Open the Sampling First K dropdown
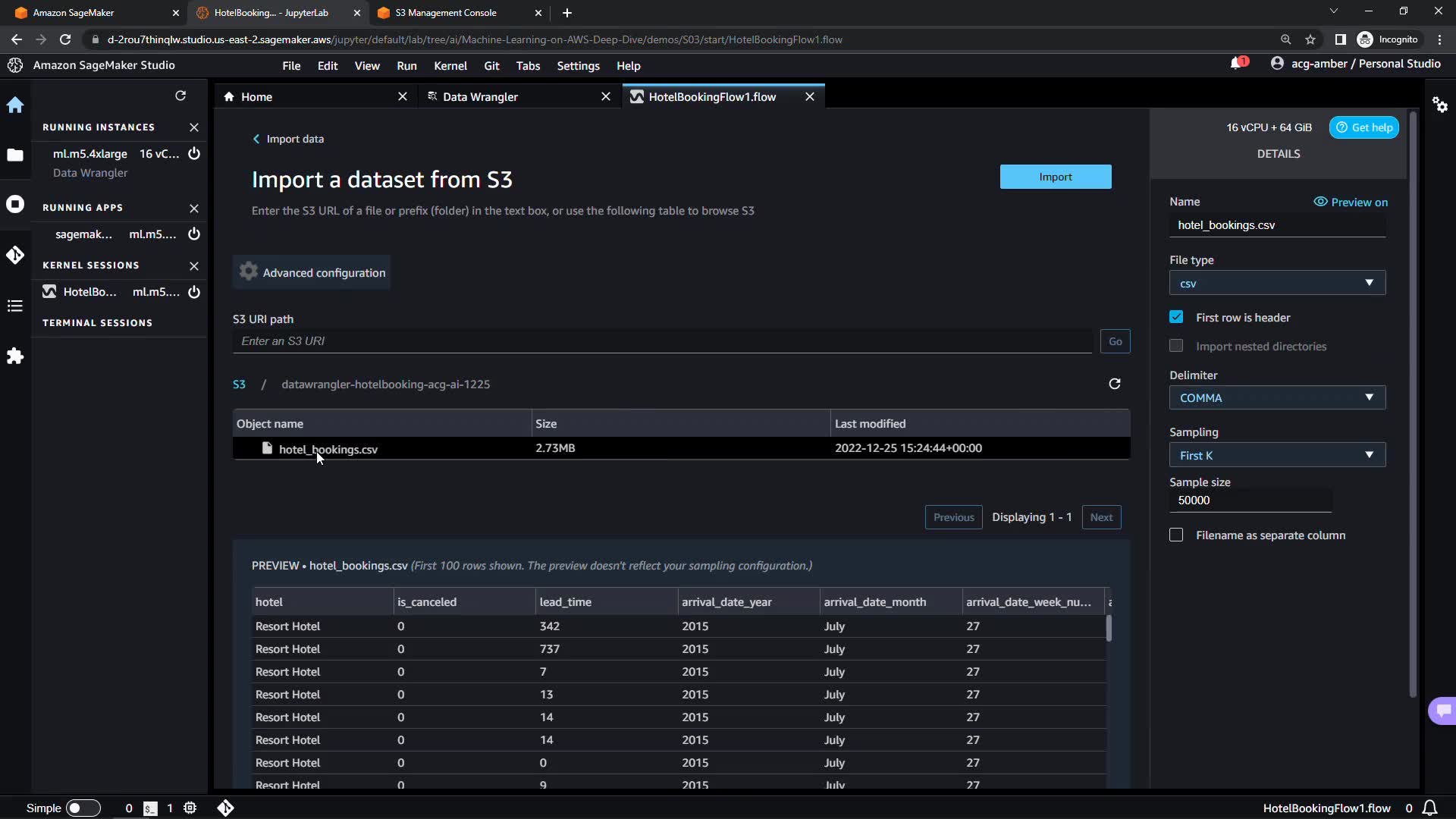The image size is (1456, 819). [1277, 456]
